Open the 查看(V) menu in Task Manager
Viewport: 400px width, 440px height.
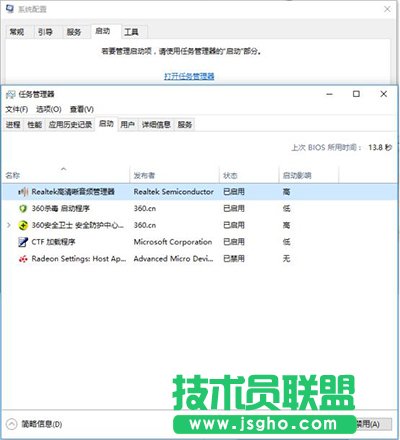coord(82,109)
